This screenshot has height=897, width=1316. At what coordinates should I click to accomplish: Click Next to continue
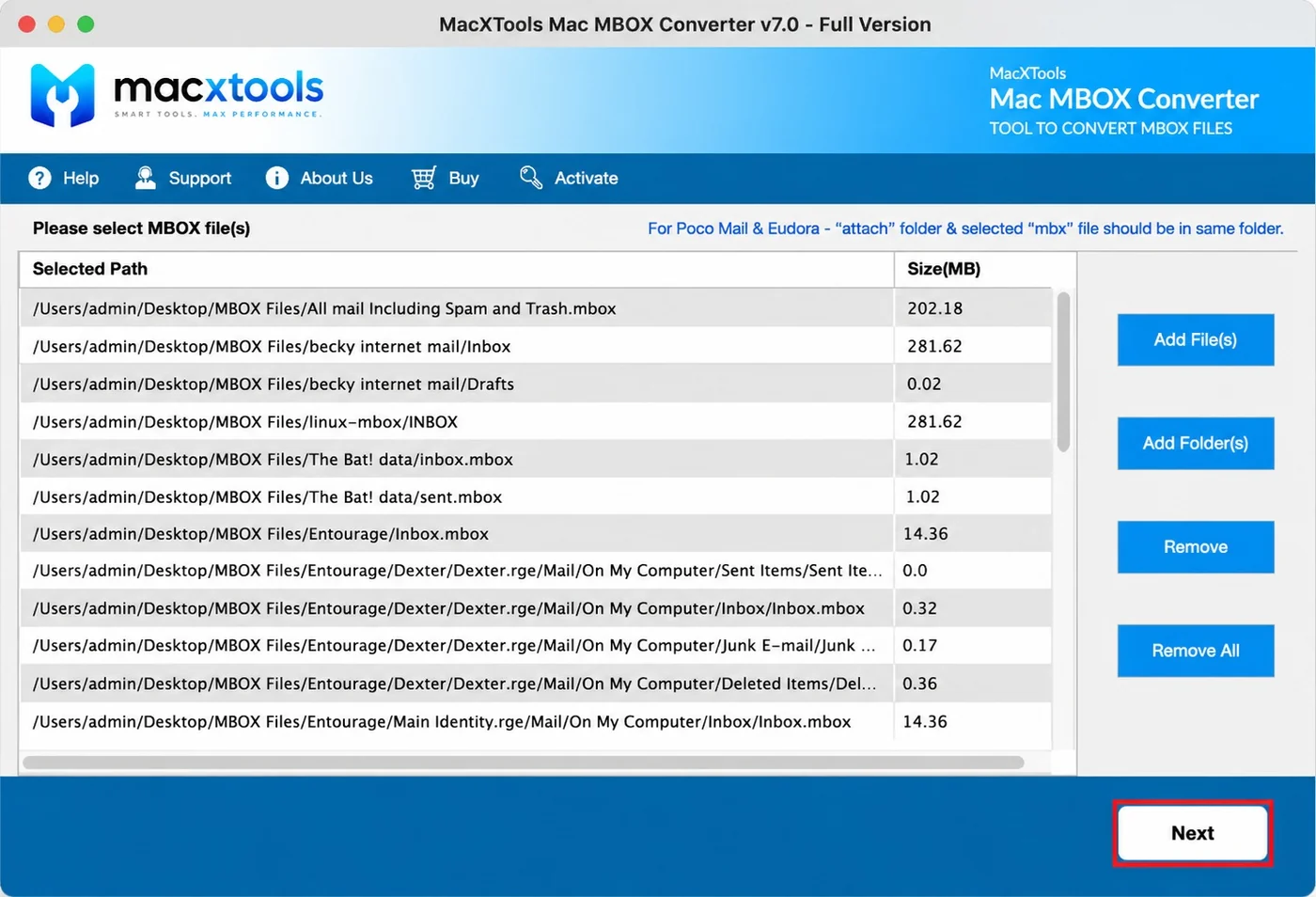[1193, 833]
